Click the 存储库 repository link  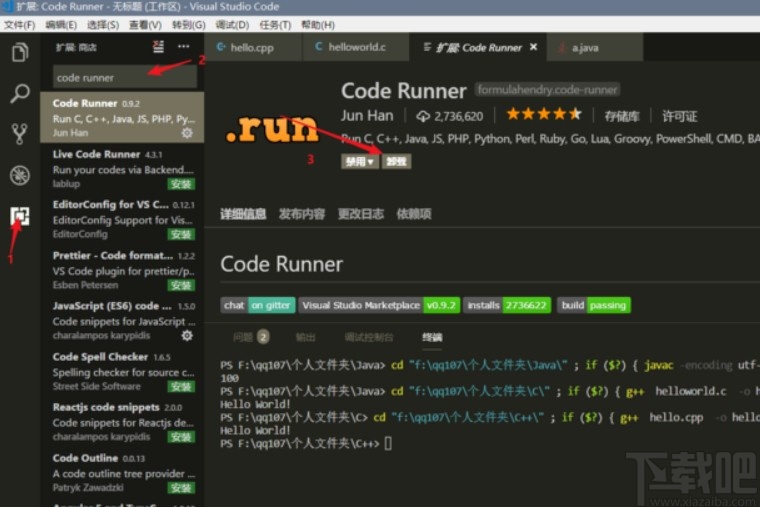[x=621, y=116]
